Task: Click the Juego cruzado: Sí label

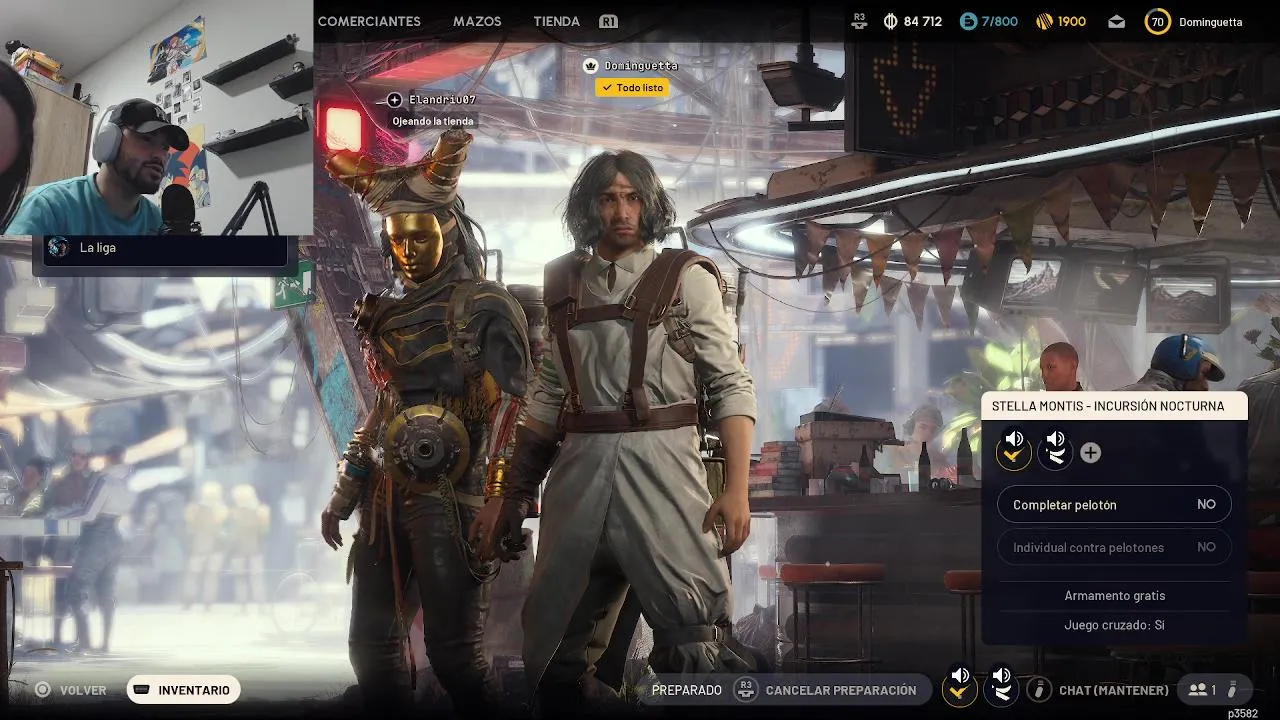Action: (1114, 625)
